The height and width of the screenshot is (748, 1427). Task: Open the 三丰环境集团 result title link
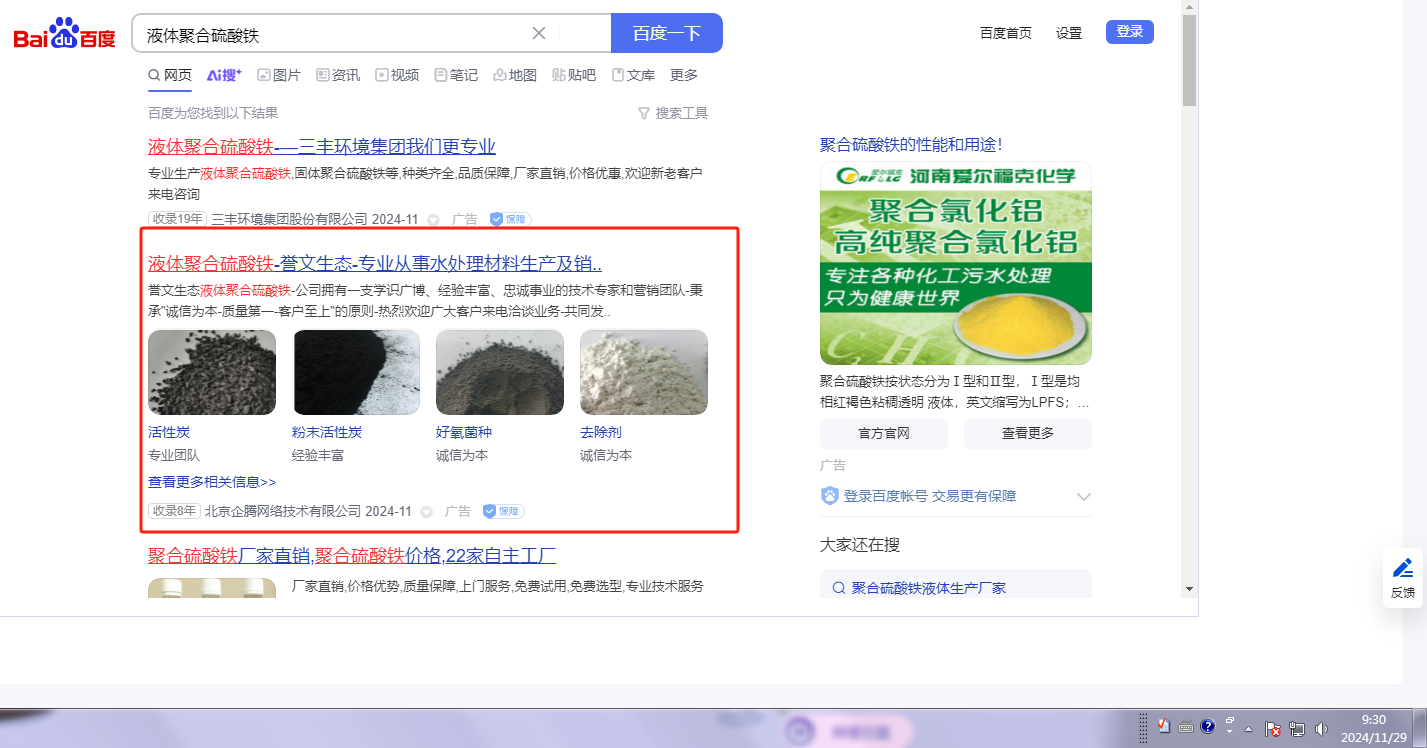pos(322,147)
